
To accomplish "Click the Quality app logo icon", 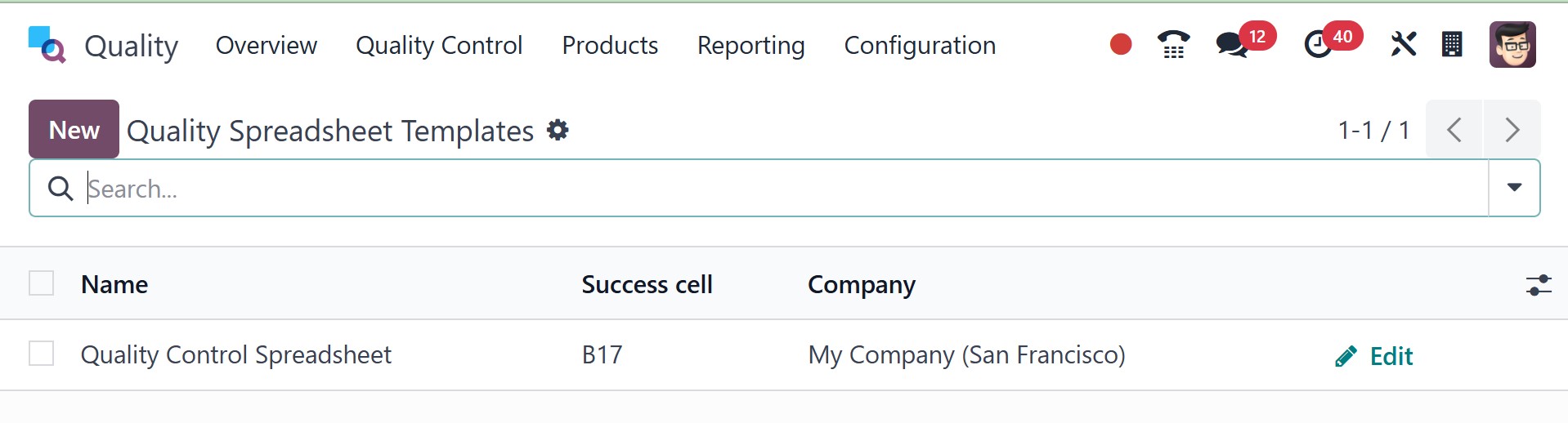I will 47,45.
